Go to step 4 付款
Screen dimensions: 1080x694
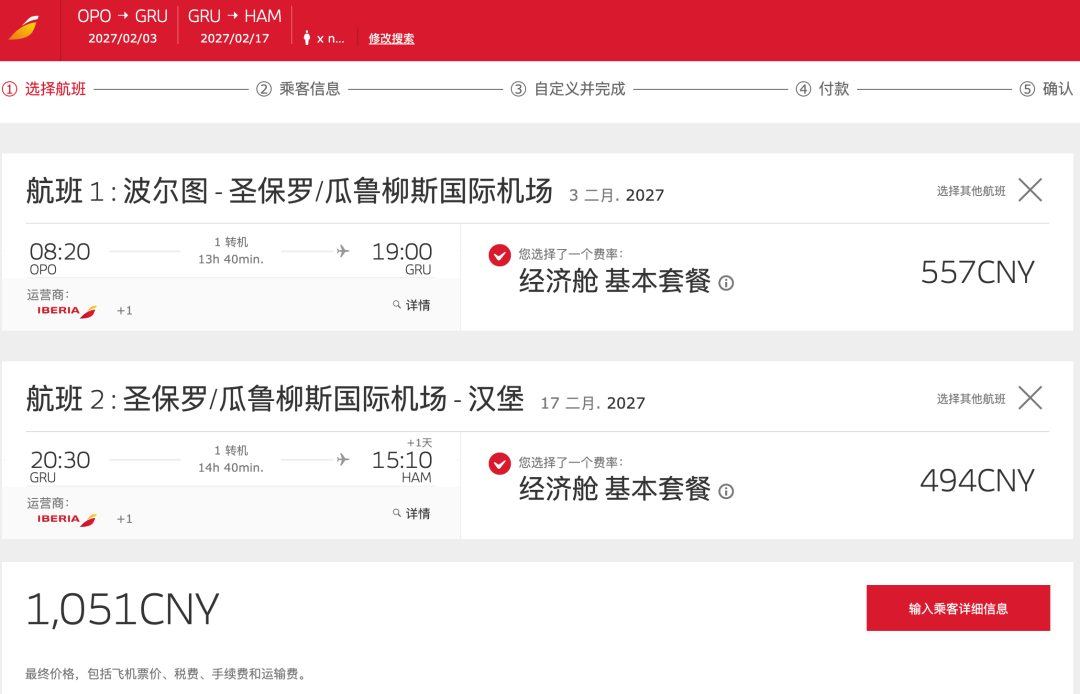click(822, 89)
